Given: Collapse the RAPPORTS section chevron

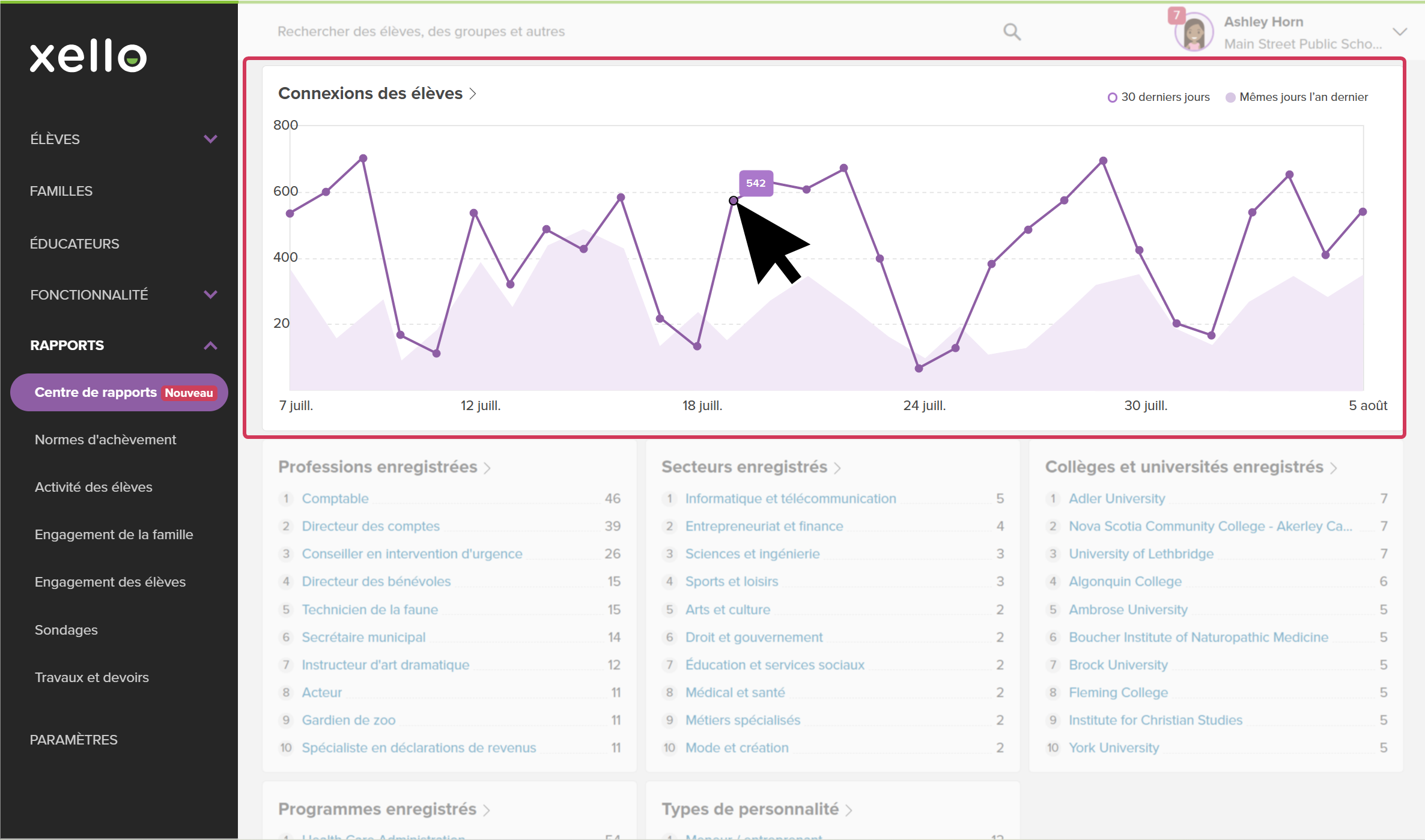Looking at the screenshot, I should coord(210,346).
